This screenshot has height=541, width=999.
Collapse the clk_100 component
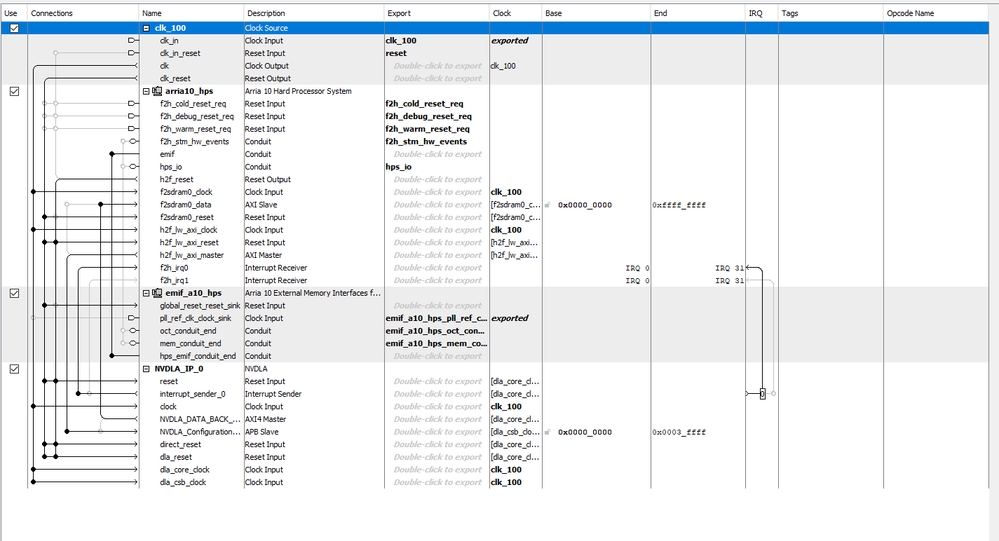[x=146, y=28]
